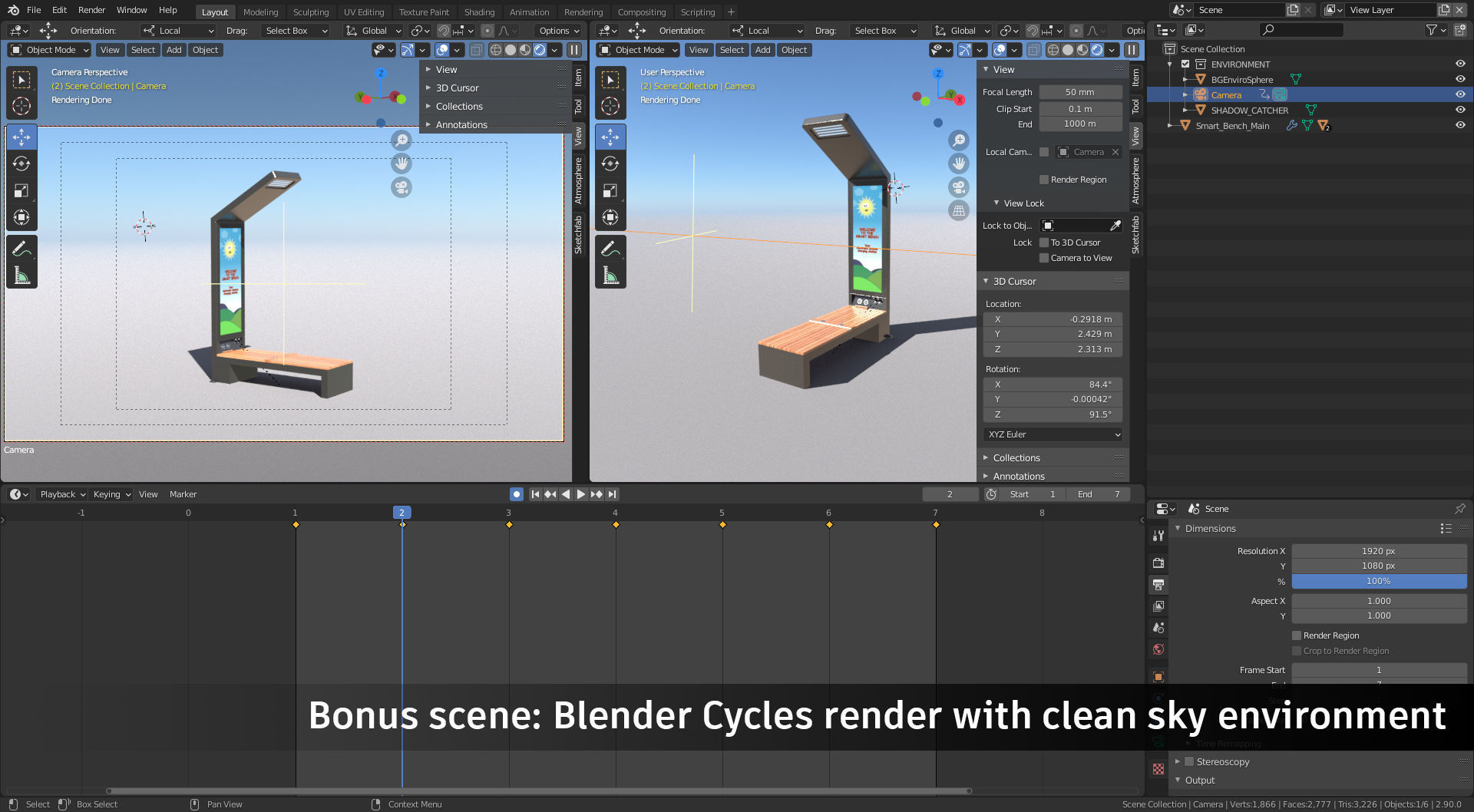Toggle the auto keying record button

click(517, 494)
